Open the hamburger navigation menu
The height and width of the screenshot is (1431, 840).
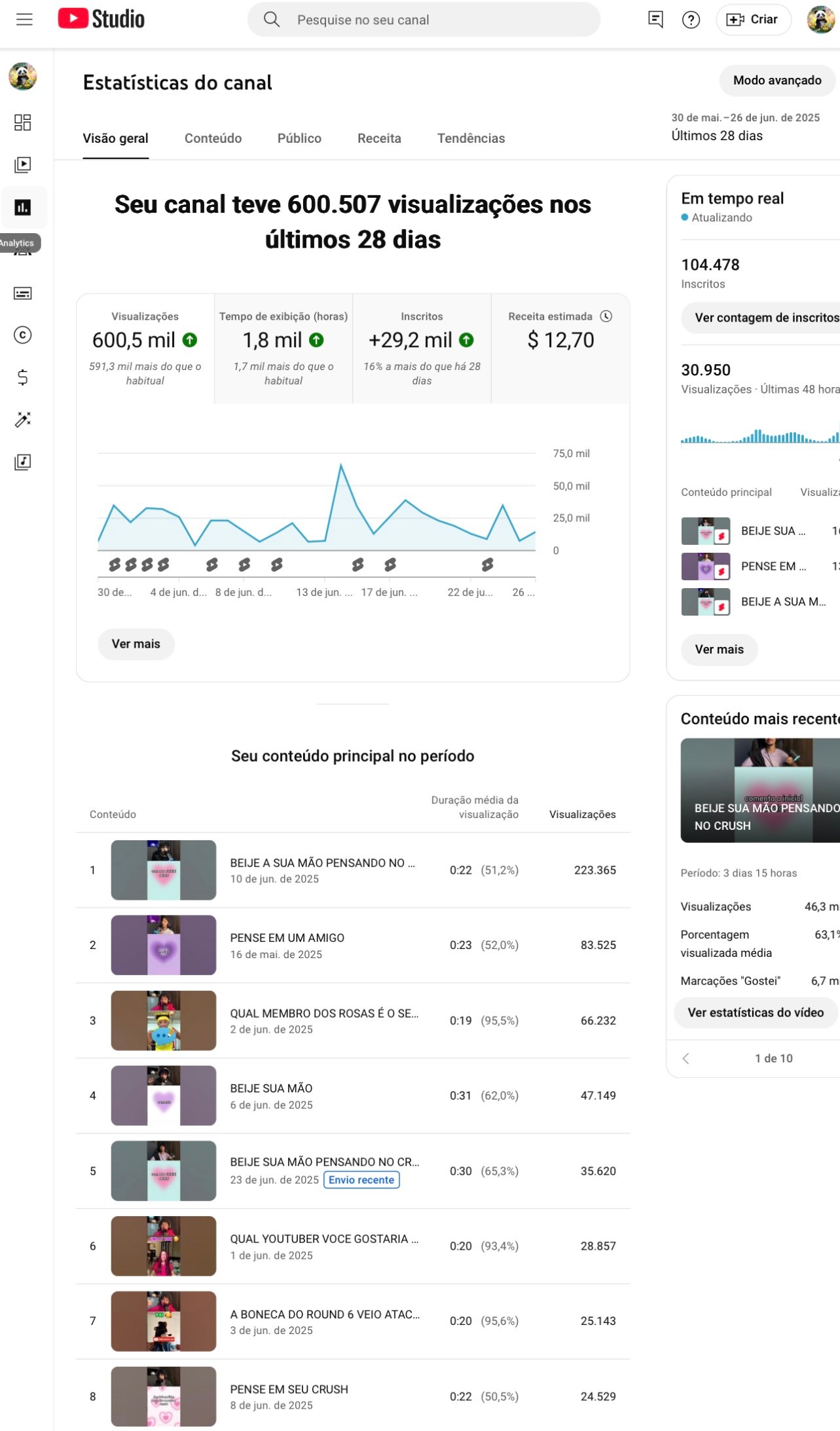pyautogui.click(x=24, y=19)
